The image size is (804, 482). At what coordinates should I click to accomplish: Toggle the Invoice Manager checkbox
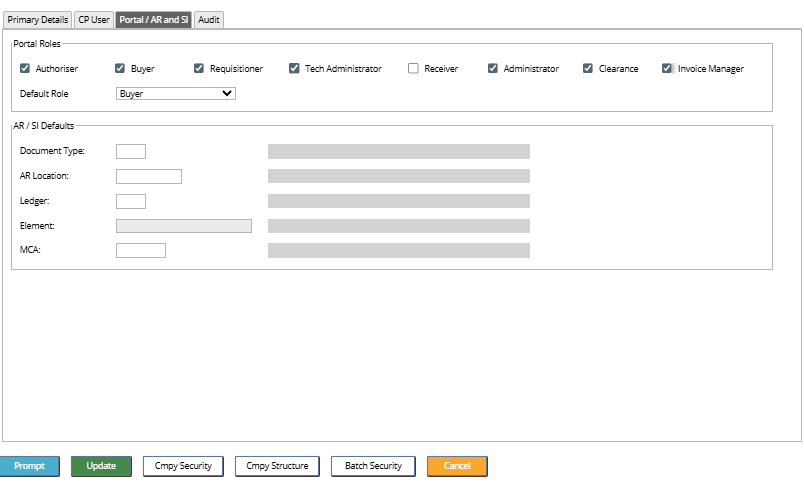[667, 68]
